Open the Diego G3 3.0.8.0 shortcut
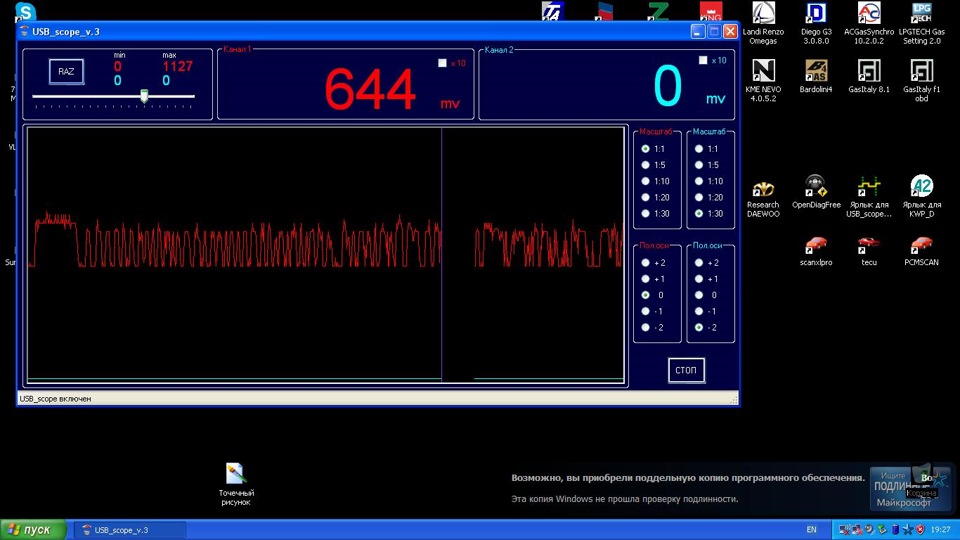Screen dimensions: 960x540 [816, 14]
